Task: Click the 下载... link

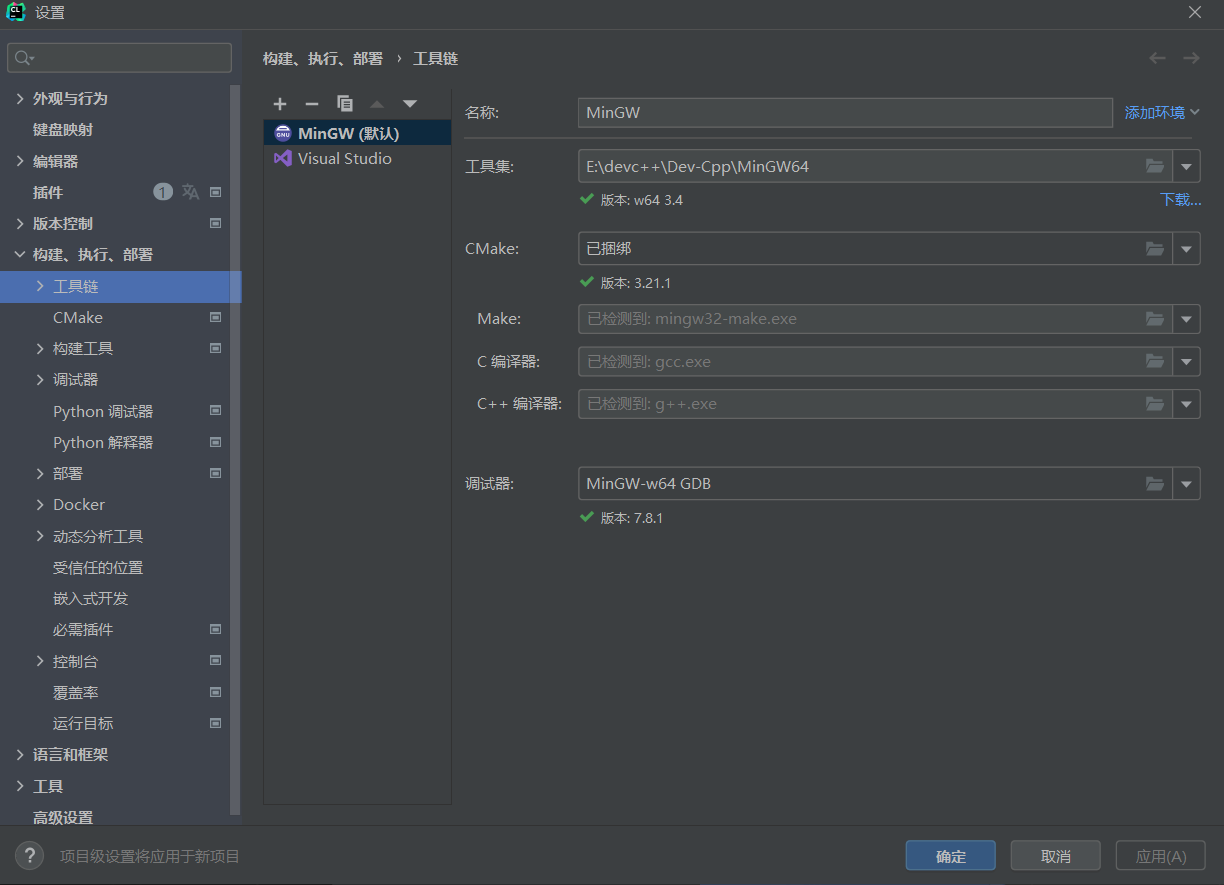Action: pos(1181,200)
